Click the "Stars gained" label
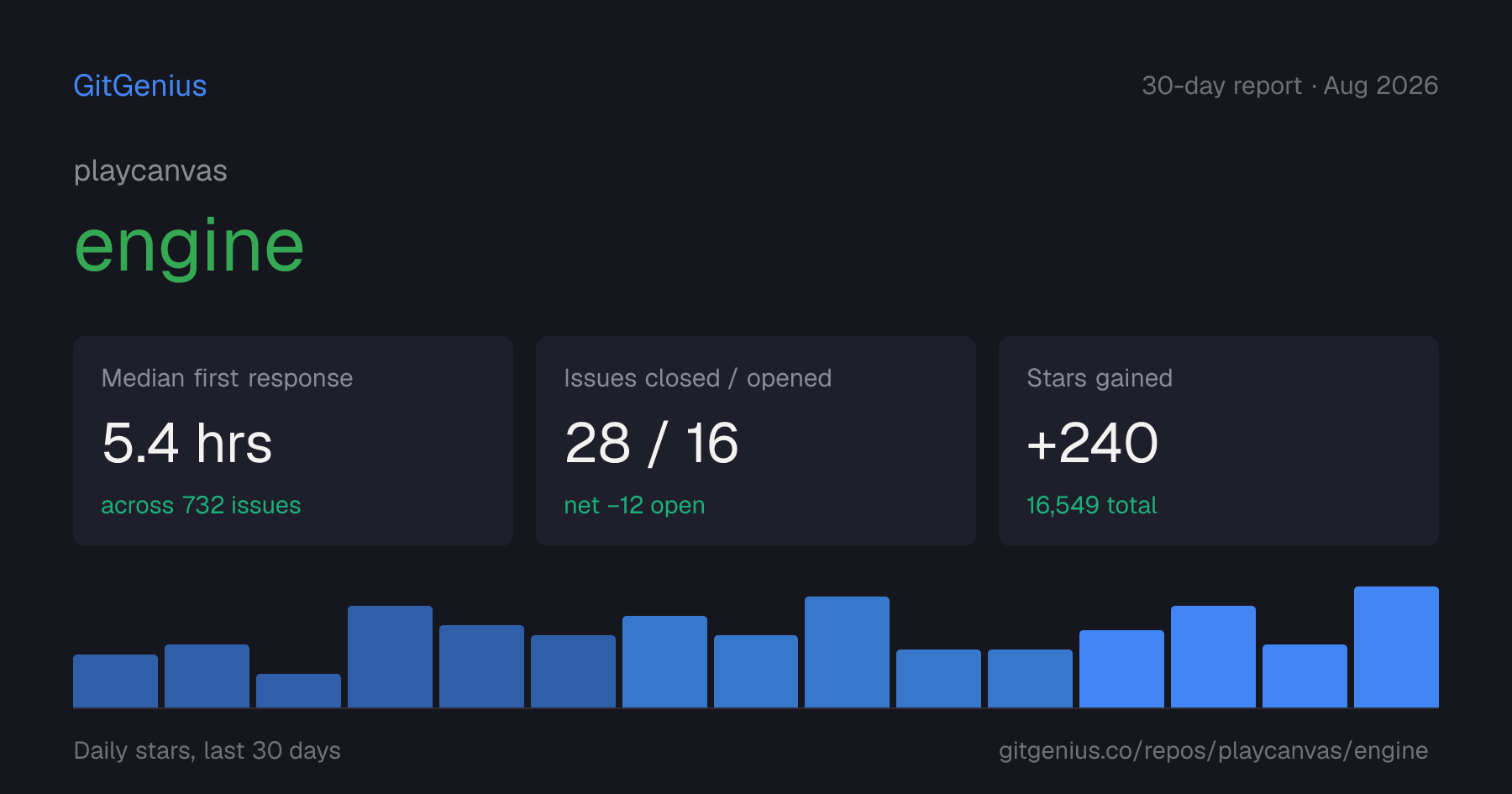This screenshot has height=794, width=1512. (1099, 378)
